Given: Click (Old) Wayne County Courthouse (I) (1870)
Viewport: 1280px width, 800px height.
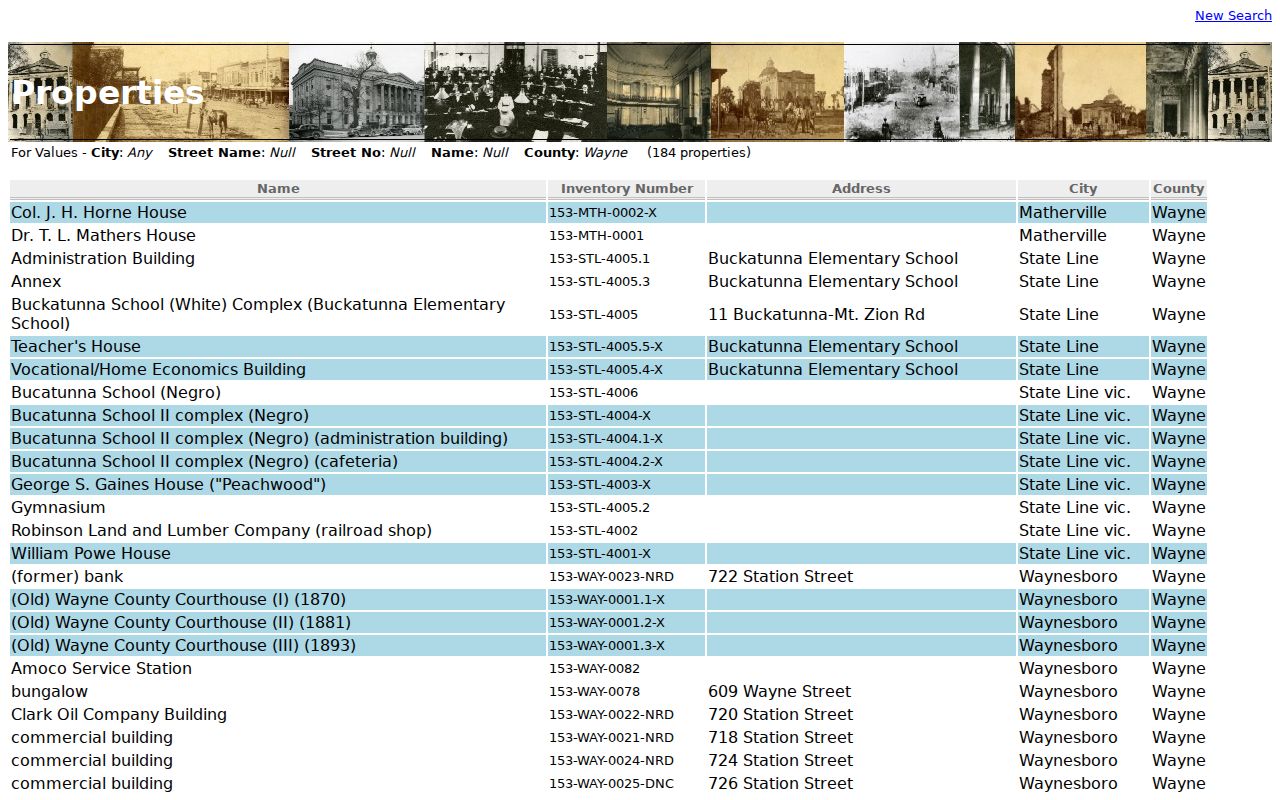Looking at the screenshot, I should 178,599.
